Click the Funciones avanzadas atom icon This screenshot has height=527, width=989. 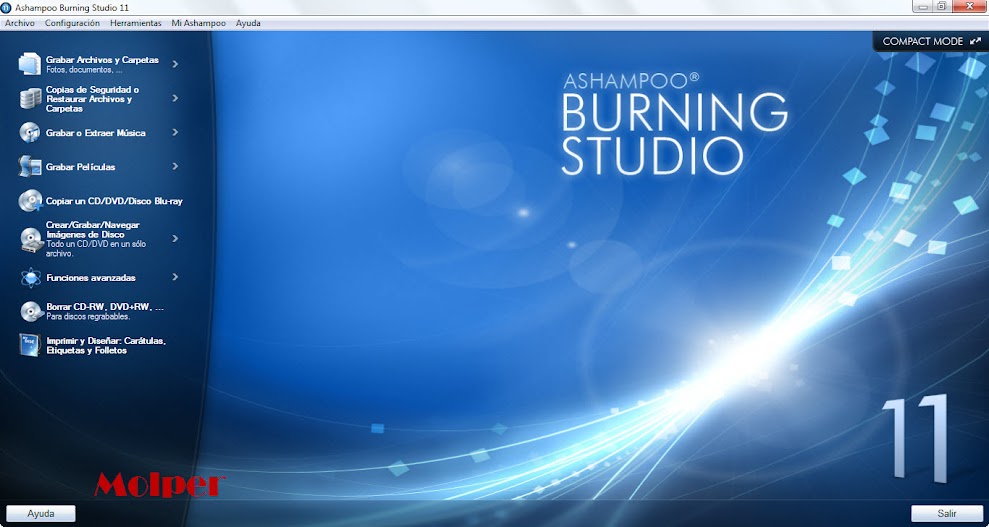tap(30, 277)
